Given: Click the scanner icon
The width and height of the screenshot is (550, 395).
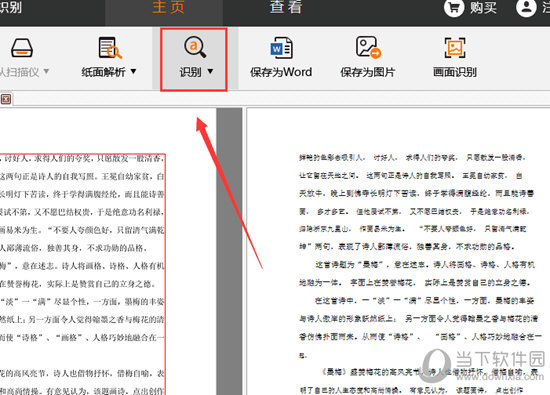Looking at the screenshot, I should (x=22, y=48).
